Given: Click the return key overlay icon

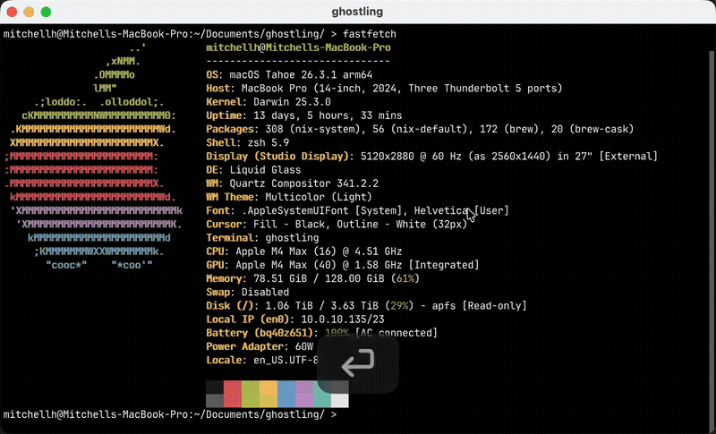Looking at the screenshot, I should coord(357,363).
